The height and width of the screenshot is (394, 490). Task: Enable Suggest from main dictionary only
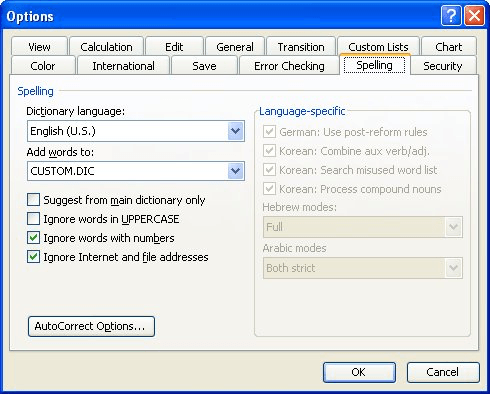33,200
